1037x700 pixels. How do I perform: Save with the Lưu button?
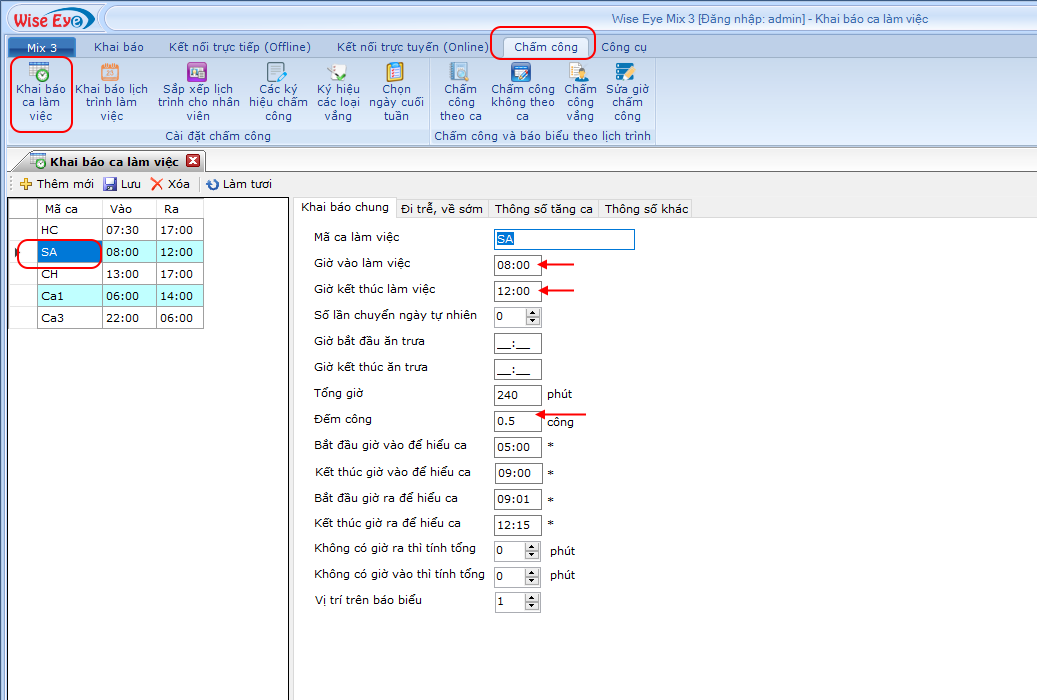pos(122,184)
